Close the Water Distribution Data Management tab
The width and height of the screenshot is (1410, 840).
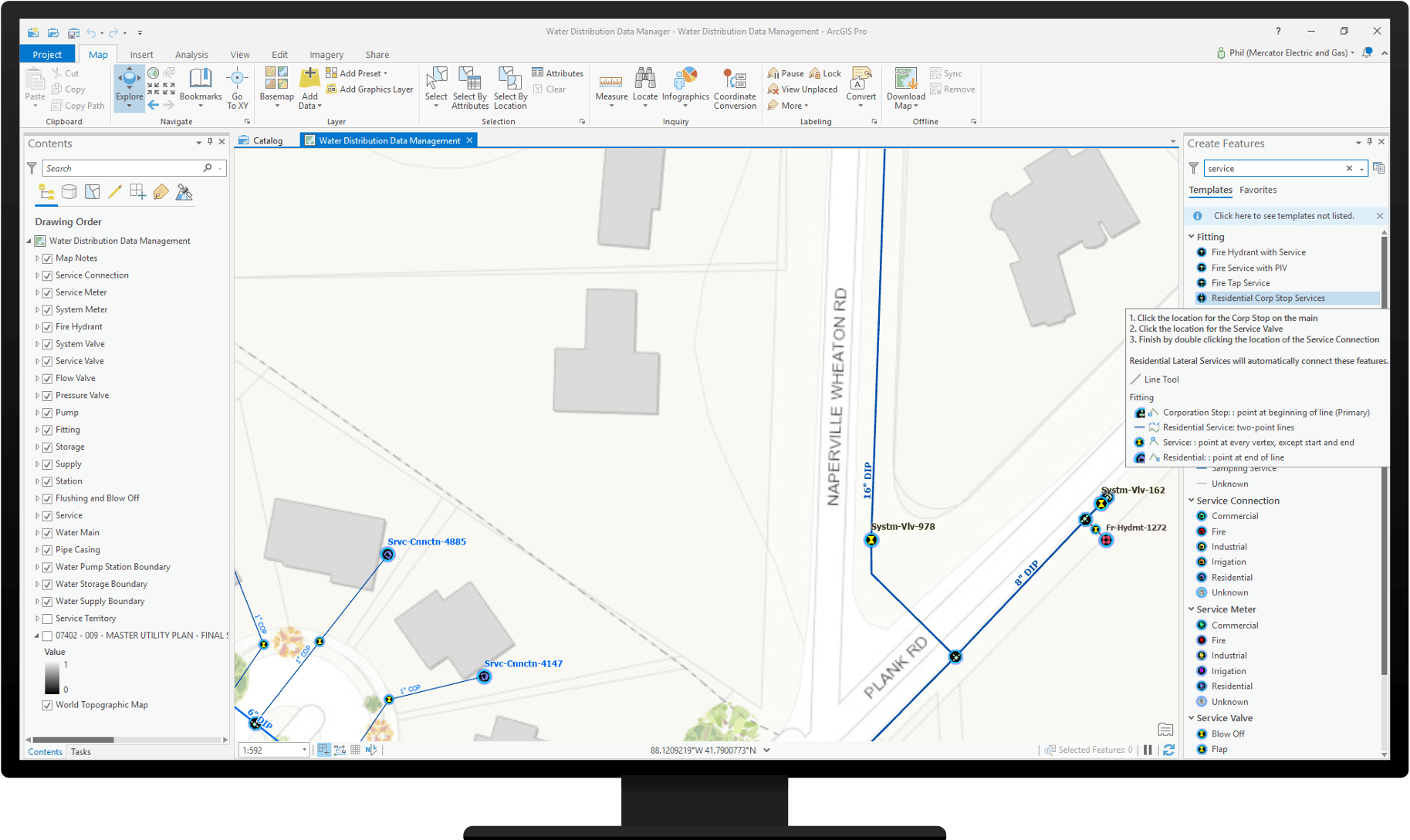[469, 140]
